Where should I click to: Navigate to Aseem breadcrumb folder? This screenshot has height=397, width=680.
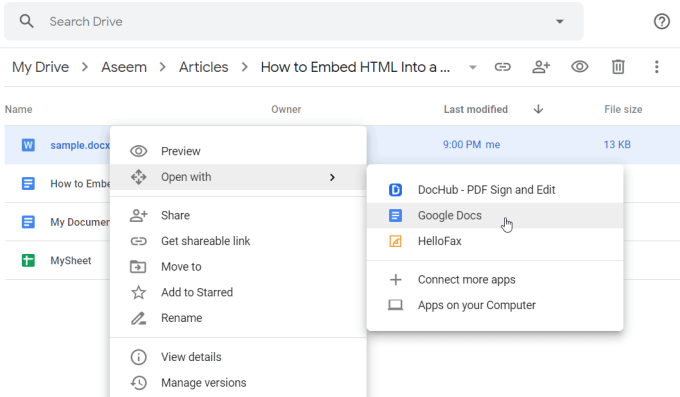click(124, 67)
